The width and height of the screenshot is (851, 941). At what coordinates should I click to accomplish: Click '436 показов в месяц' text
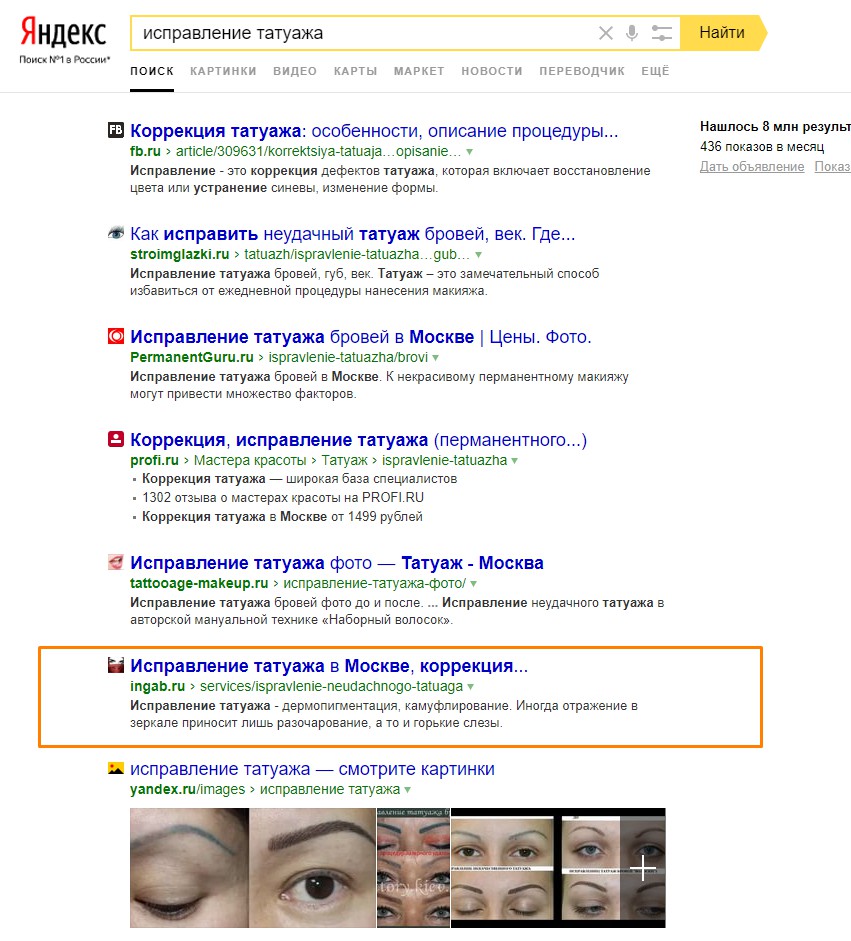coord(762,146)
